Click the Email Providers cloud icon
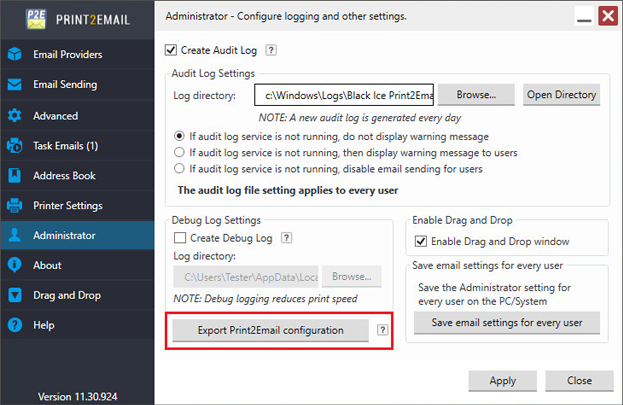623x405 pixels. [x=15, y=55]
